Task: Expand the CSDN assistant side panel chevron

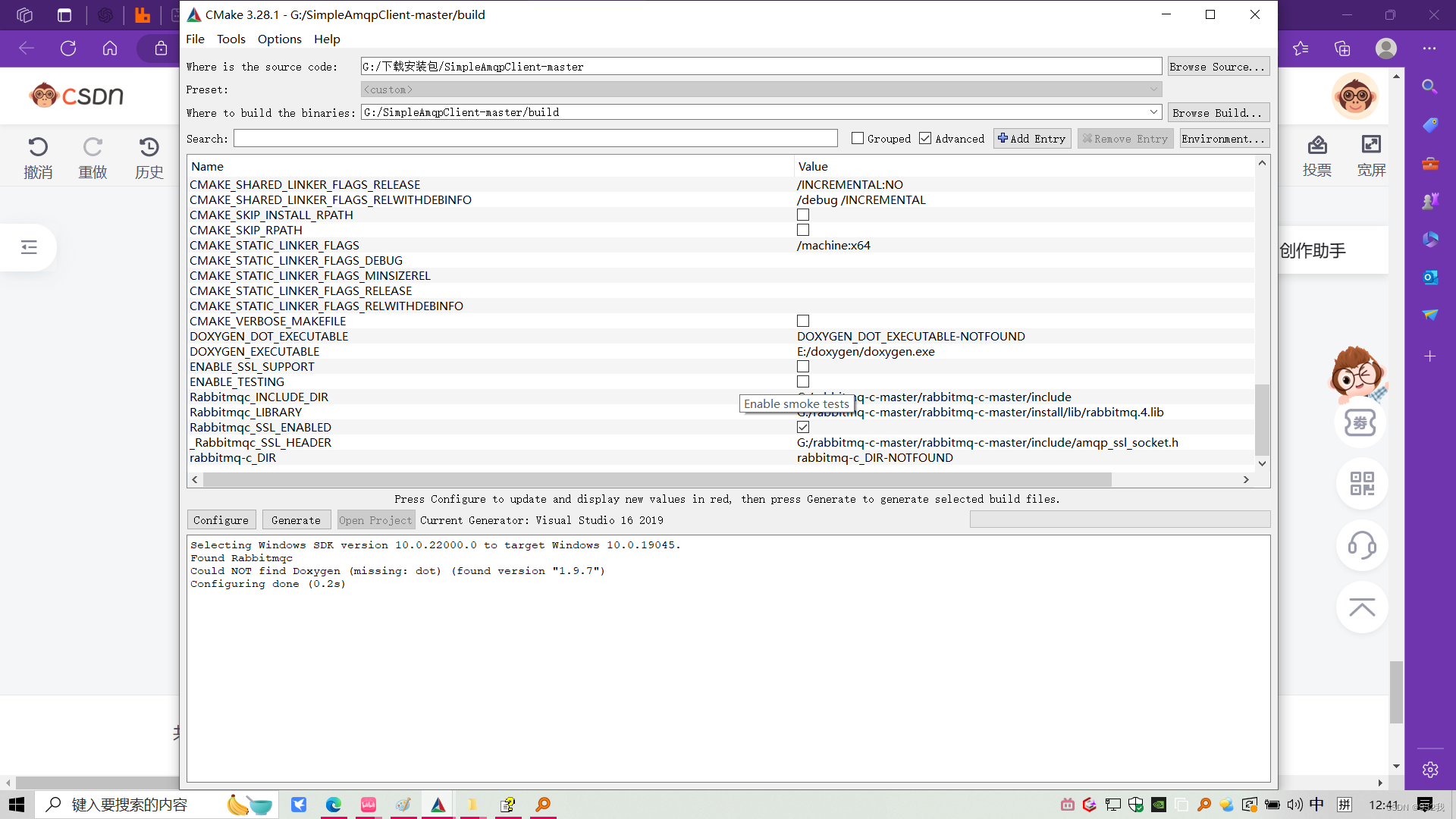Action: pyautogui.click(x=28, y=247)
